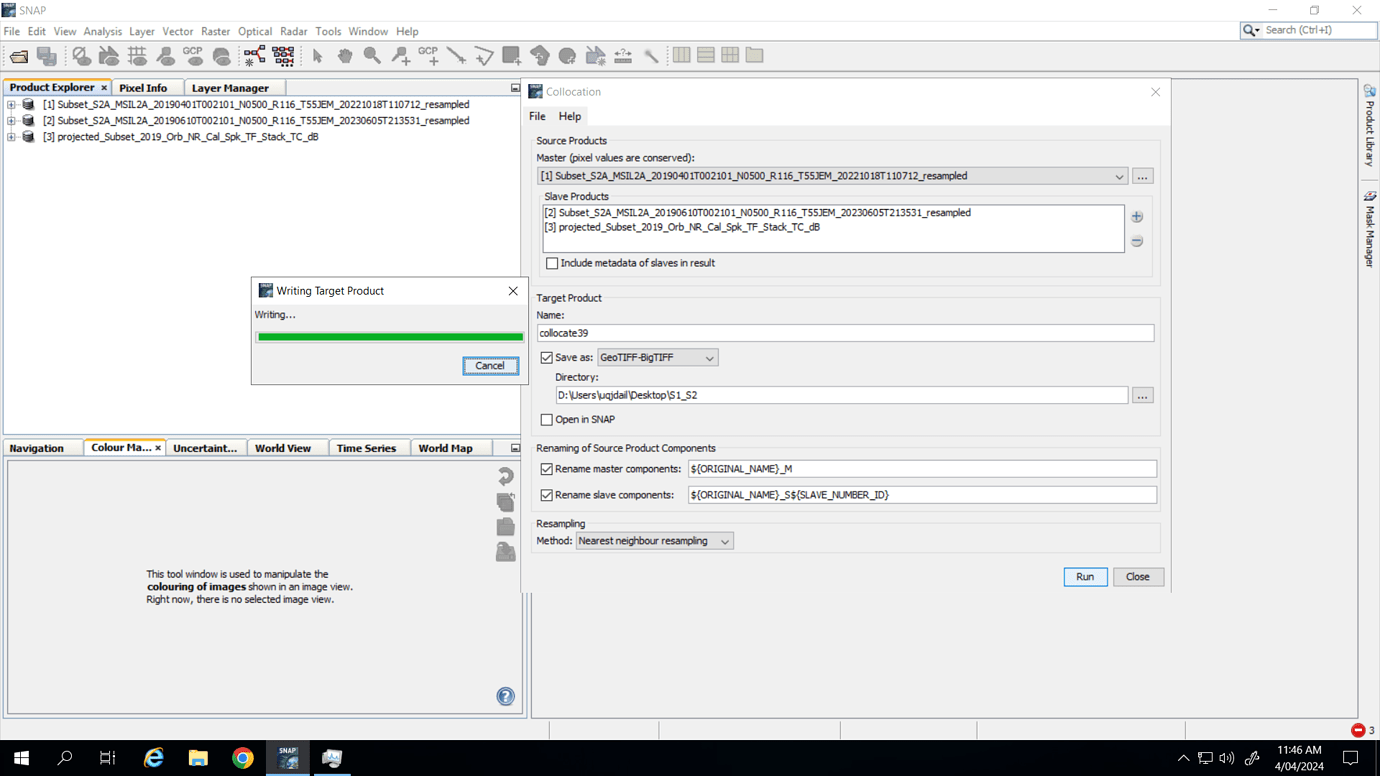Select the GCP placing tool

click(x=428, y=55)
